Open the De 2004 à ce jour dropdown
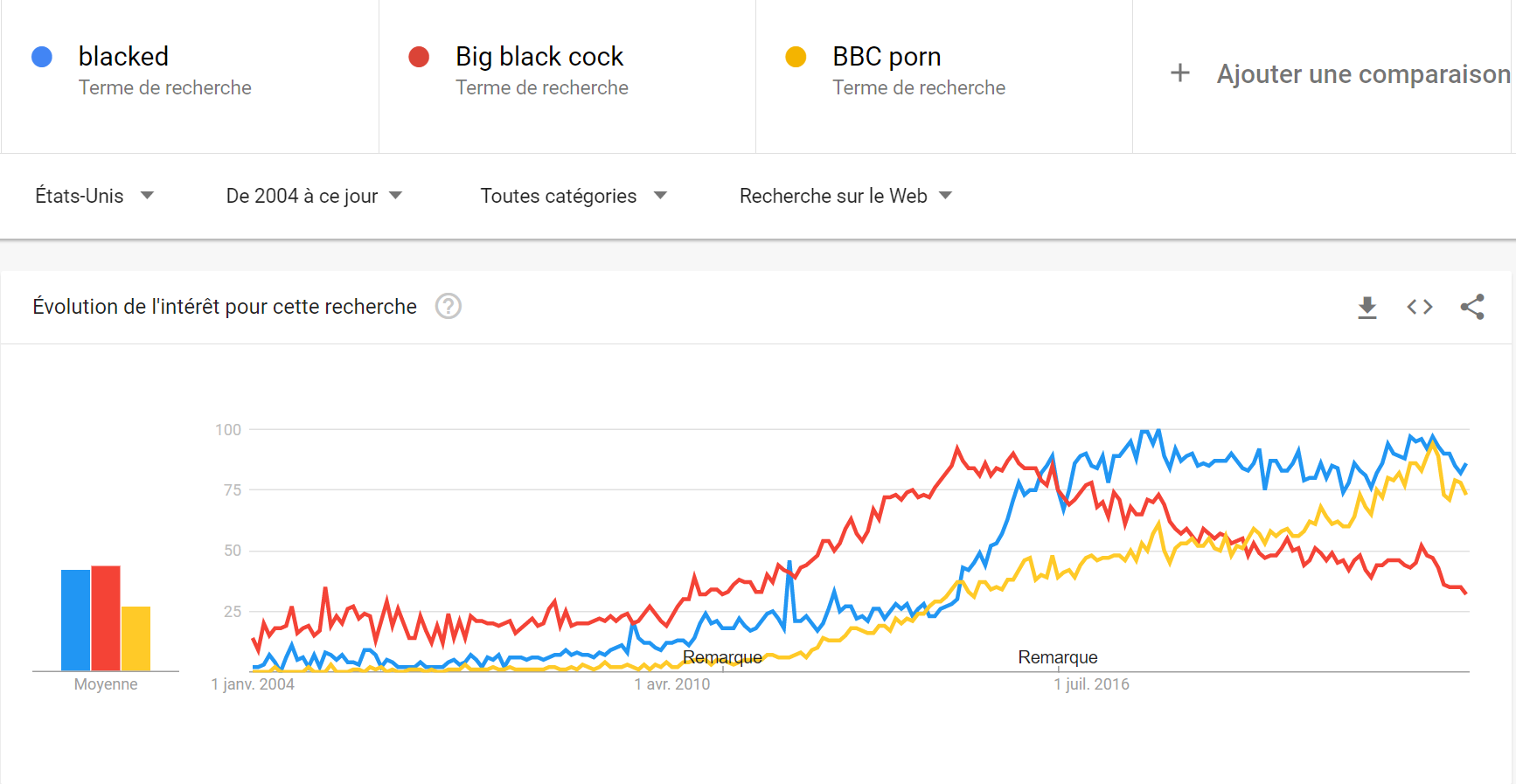The width and height of the screenshot is (1516, 784). pyautogui.click(x=314, y=196)
